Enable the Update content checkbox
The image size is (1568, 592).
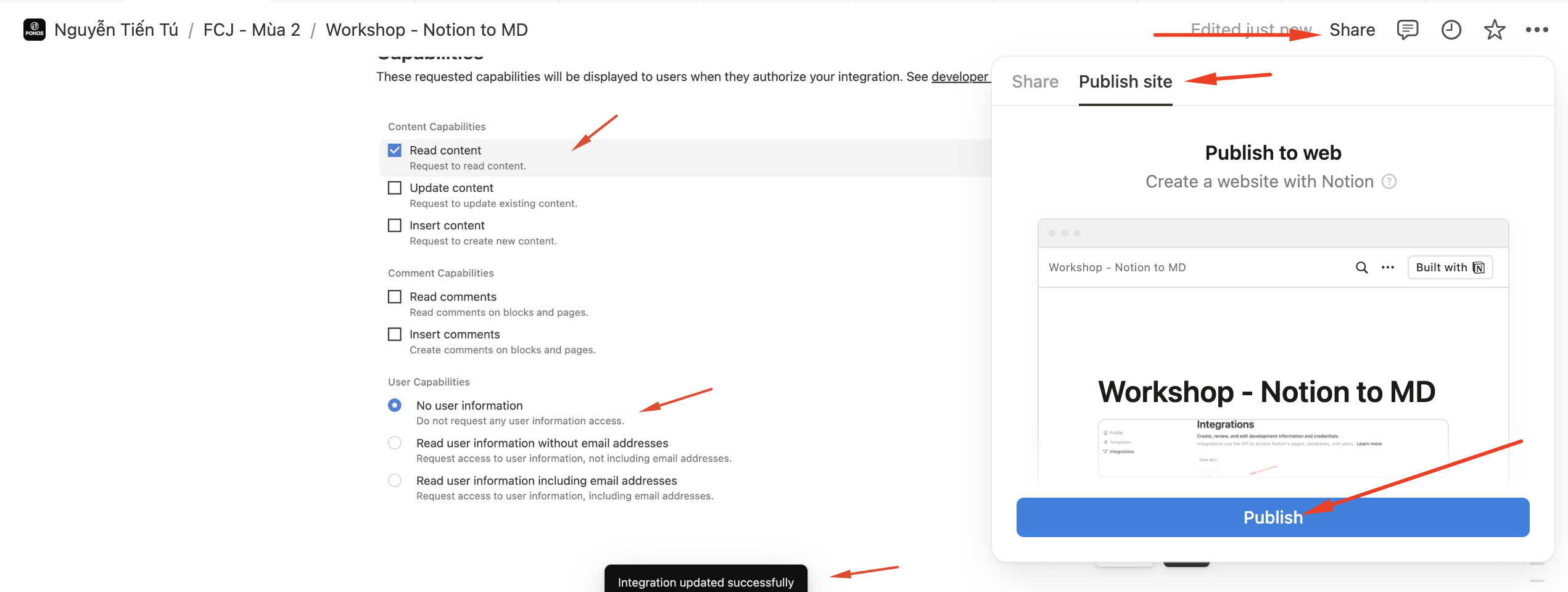(395, 188)
